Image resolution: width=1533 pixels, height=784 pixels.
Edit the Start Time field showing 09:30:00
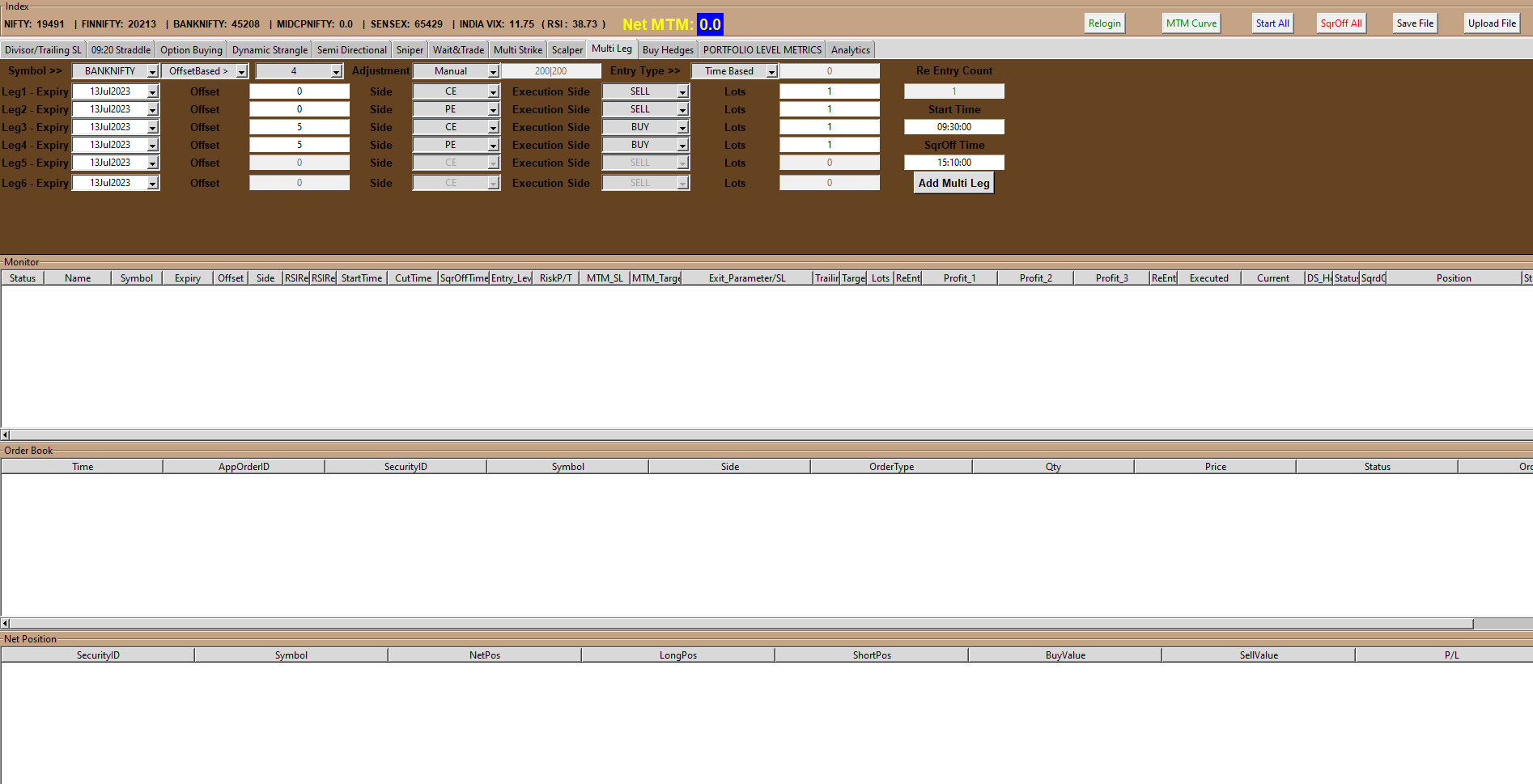pos(953,126)
